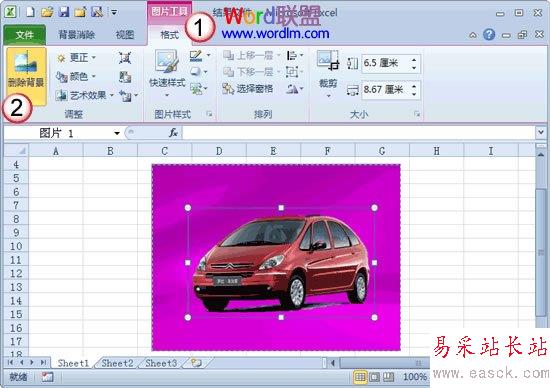
Task: Open the Picture Border dropdown
Action: pos(200,56)
